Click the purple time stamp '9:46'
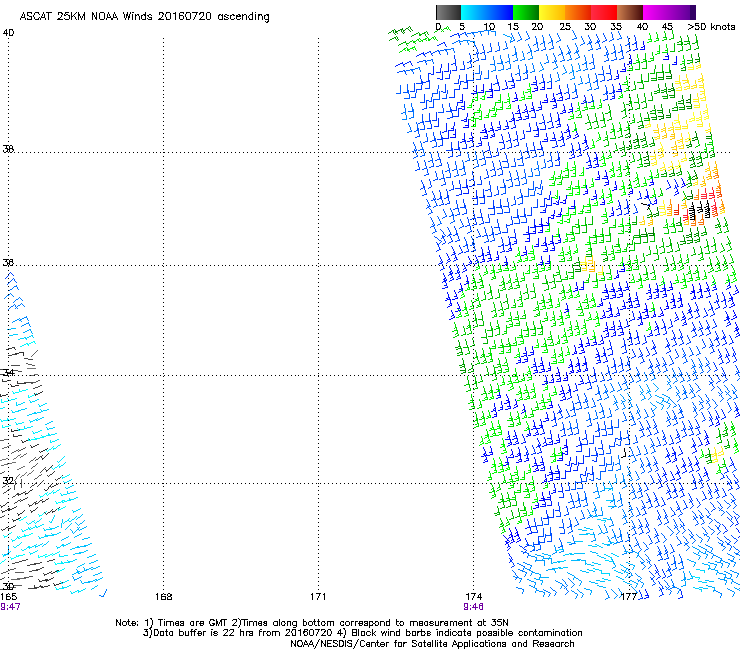Screen dimensions: 740x650 click(473, 607)
